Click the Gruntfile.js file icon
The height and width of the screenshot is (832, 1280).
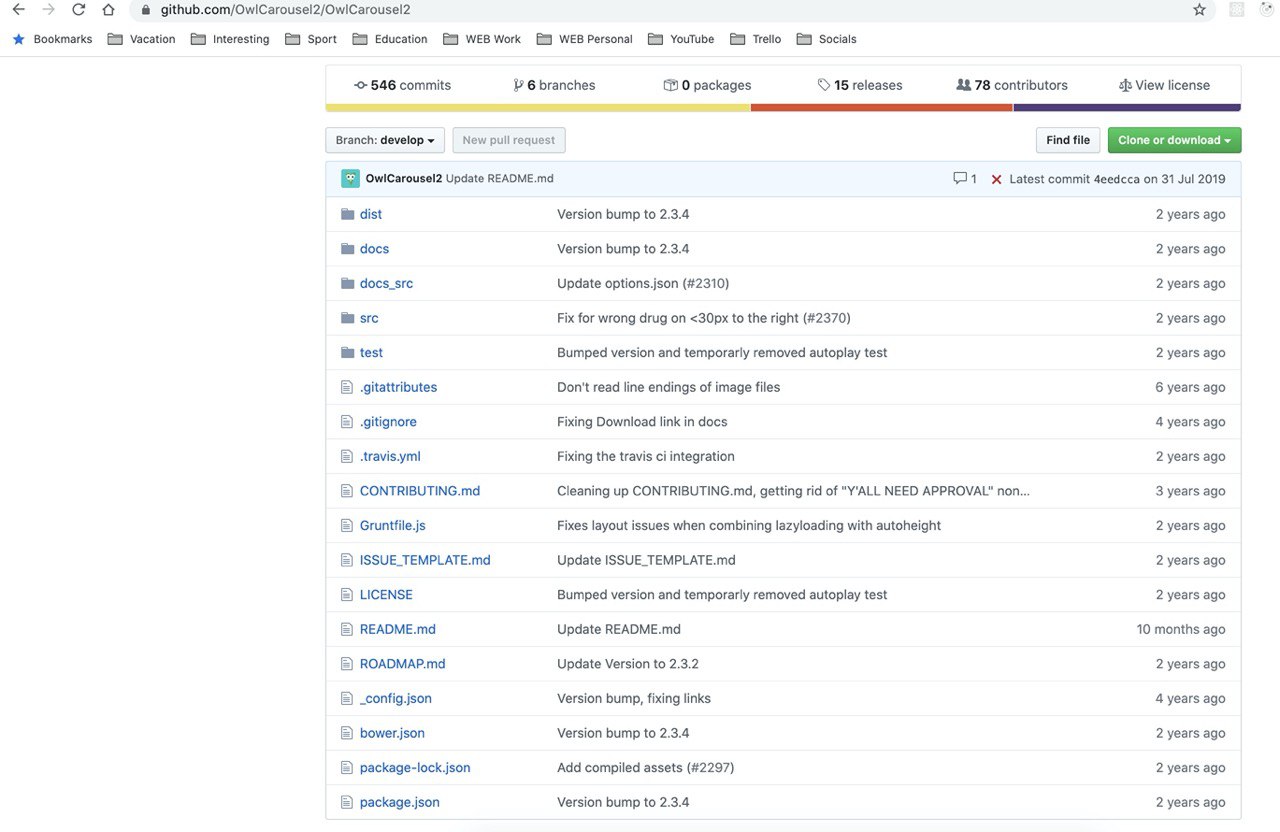tap(347, 526)
